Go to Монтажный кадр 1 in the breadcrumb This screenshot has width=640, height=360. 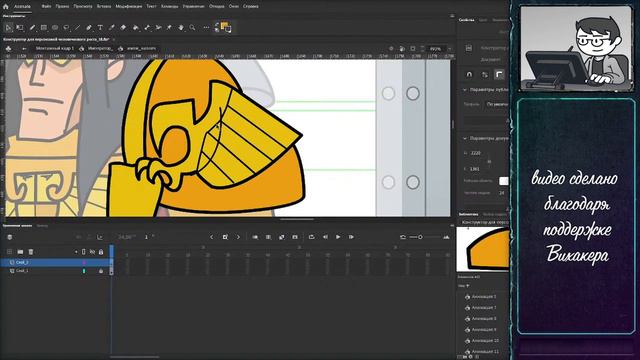pyautogui.click(x=55, y=48)
